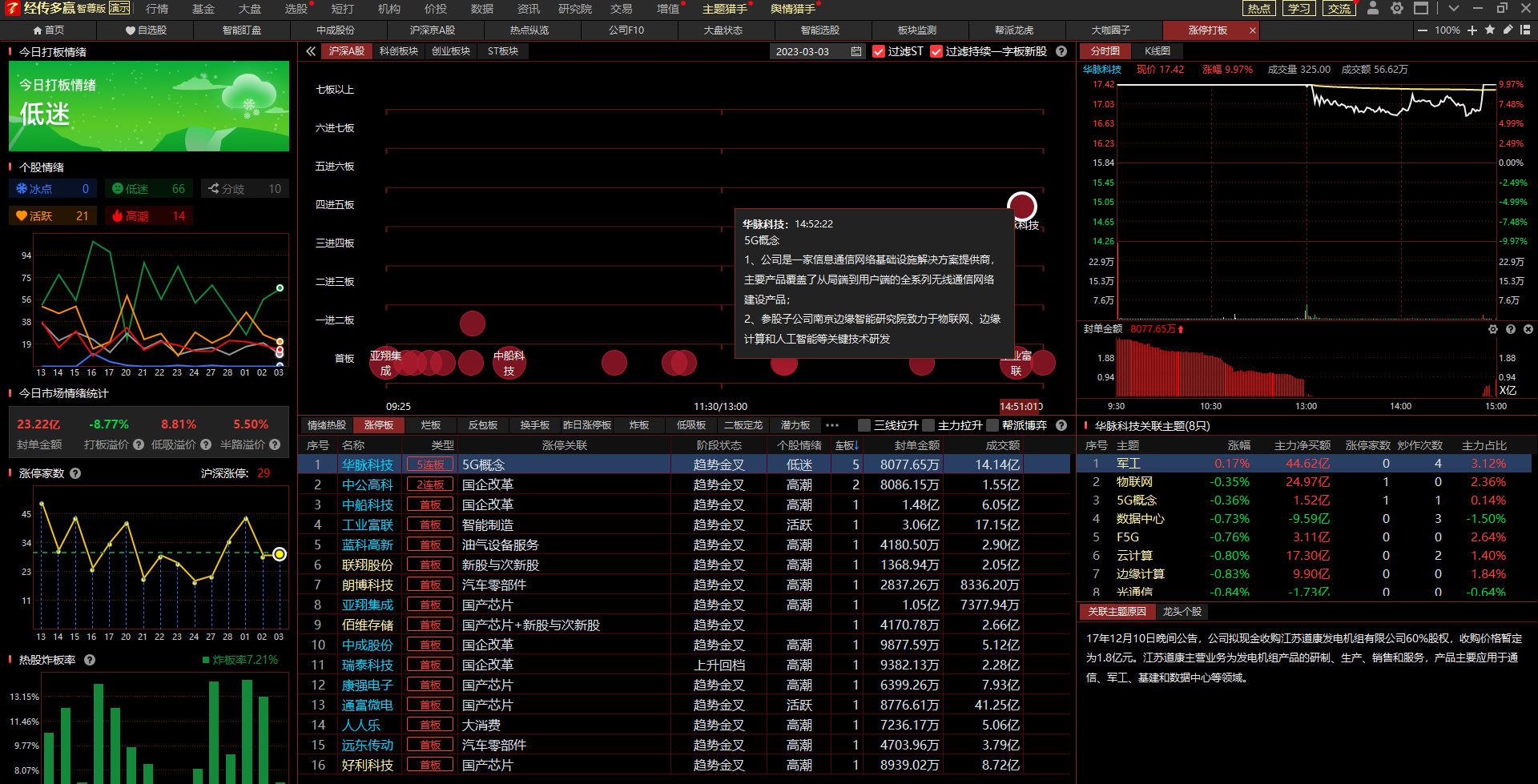Open the help icon beside 帮派博弈

tap(1061, 425)
